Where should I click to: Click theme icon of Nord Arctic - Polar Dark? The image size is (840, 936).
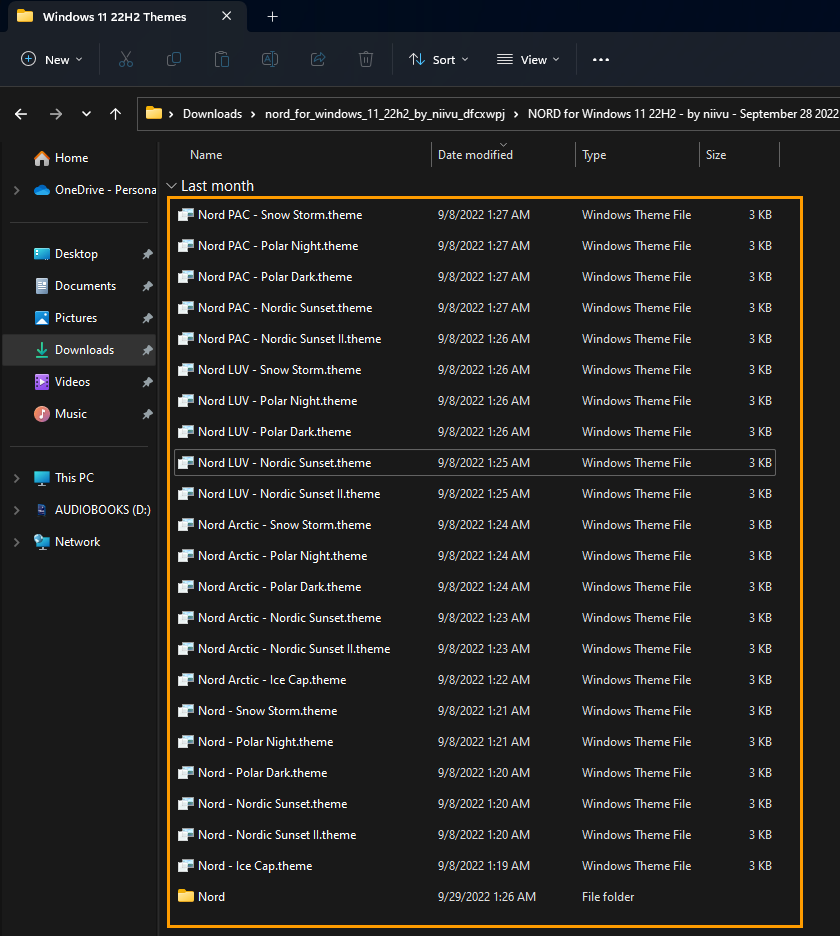tap(186, 587)
